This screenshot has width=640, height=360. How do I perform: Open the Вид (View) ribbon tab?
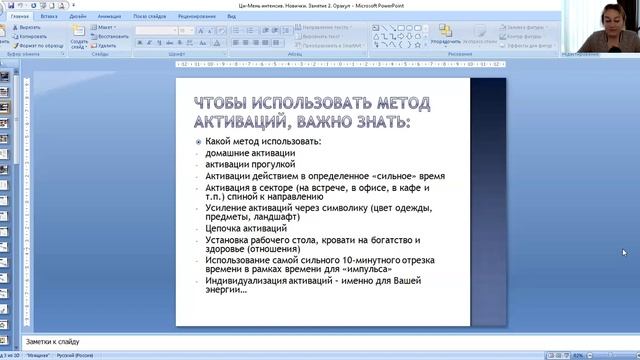[231, 16]
